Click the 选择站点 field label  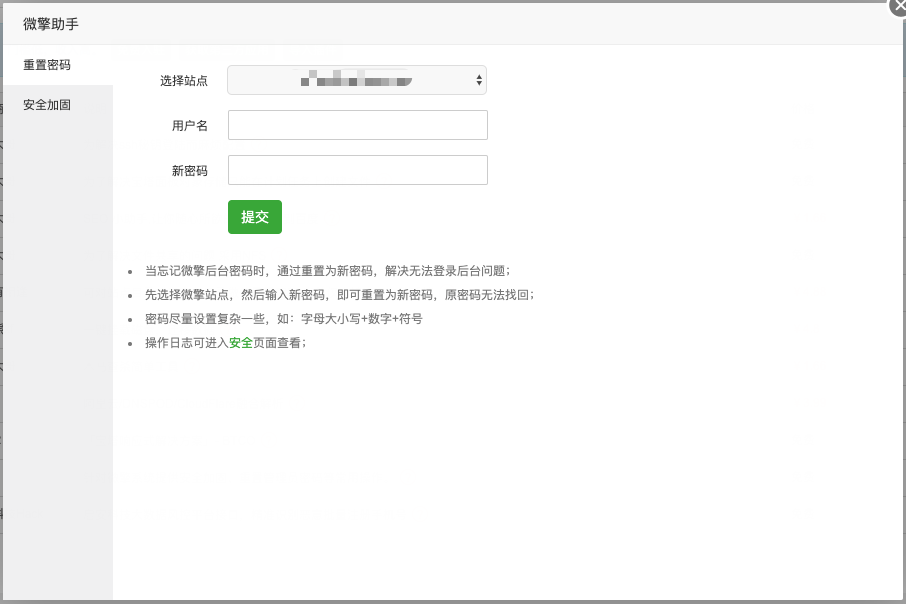point(184,81)
